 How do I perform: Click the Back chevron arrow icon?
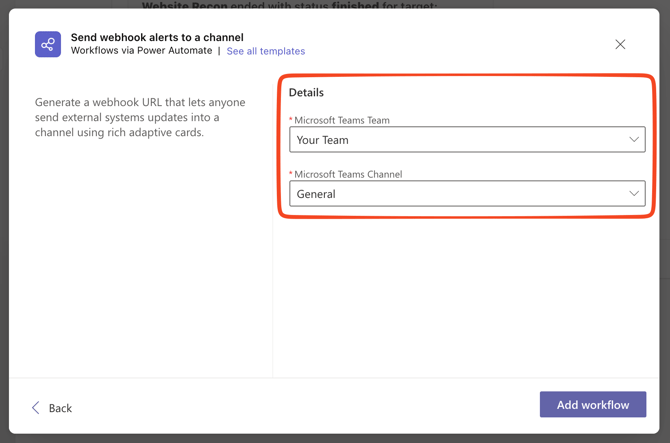36,408
